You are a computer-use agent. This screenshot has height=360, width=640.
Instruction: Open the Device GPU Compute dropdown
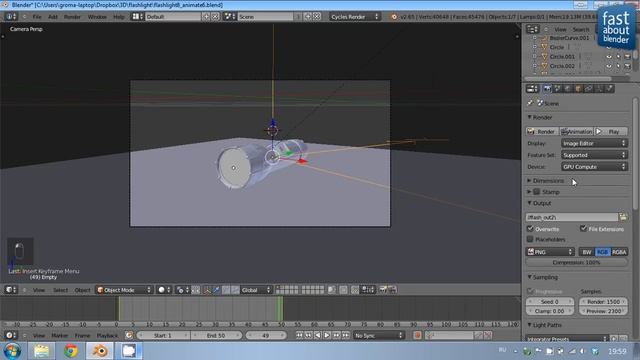point(594,167)
